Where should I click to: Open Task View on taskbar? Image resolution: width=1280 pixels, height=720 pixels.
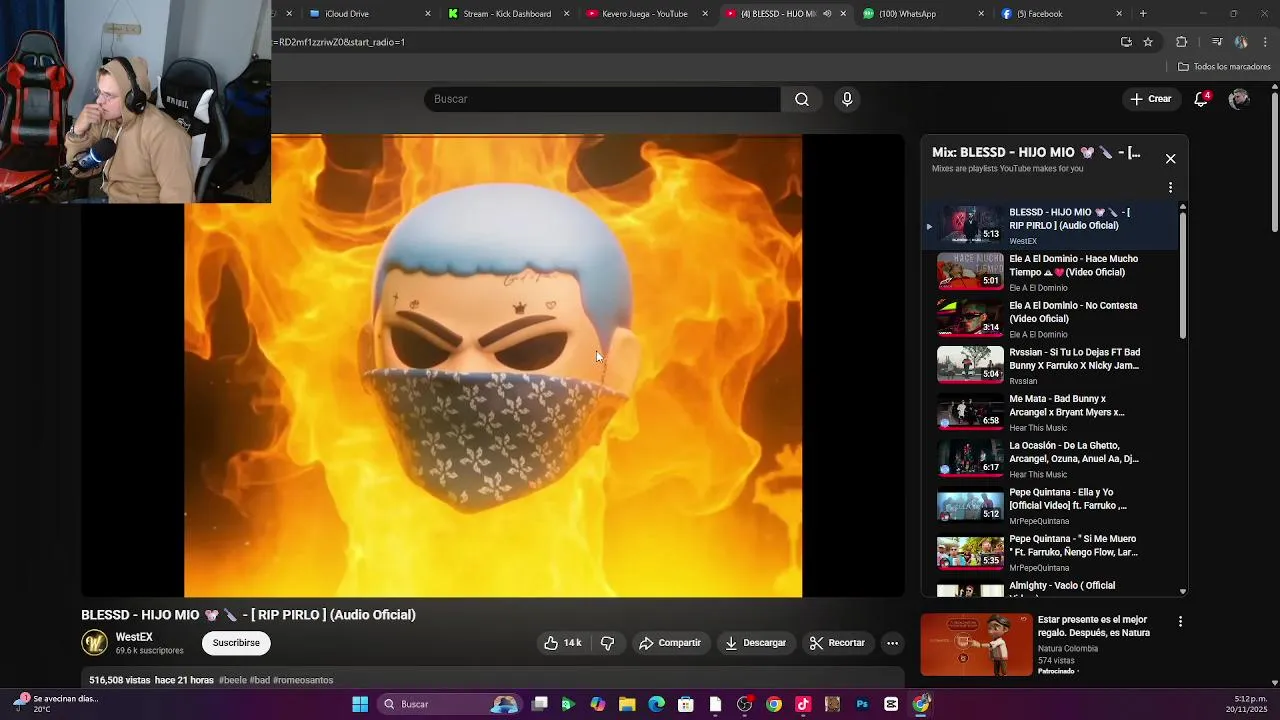click(540, 704)
